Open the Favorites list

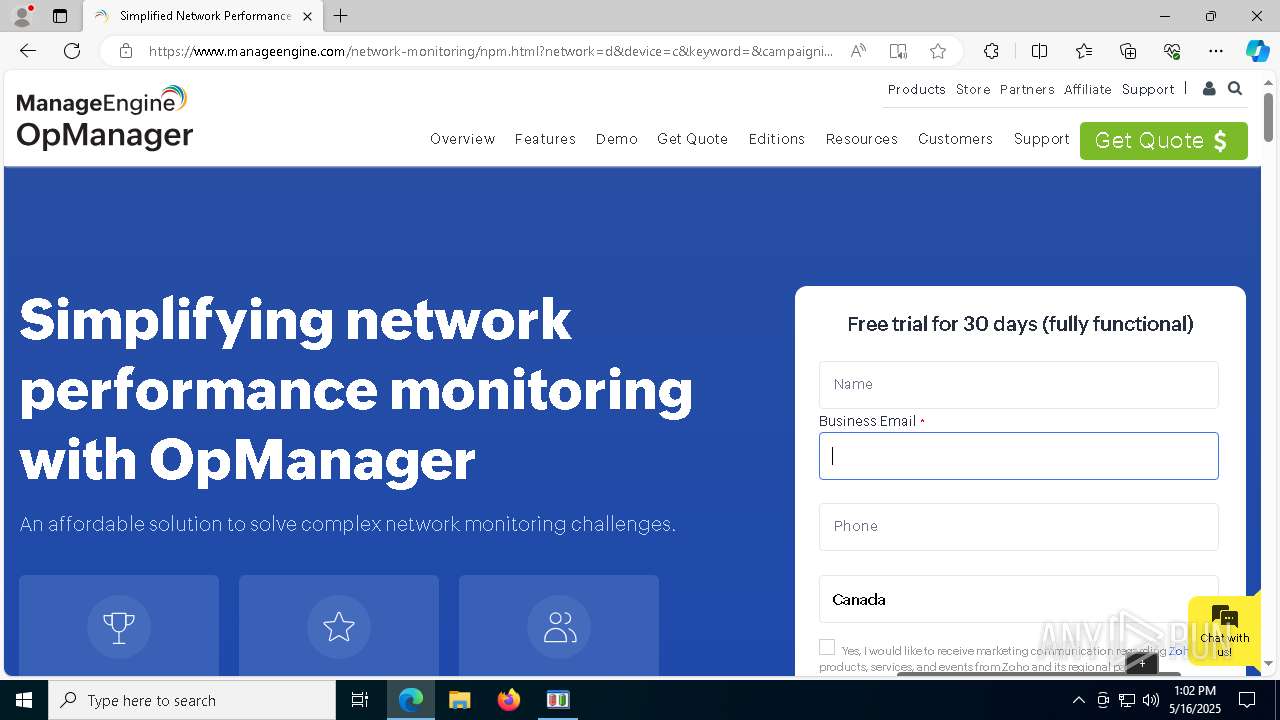pyautogui.click(x=1084, y=51)
